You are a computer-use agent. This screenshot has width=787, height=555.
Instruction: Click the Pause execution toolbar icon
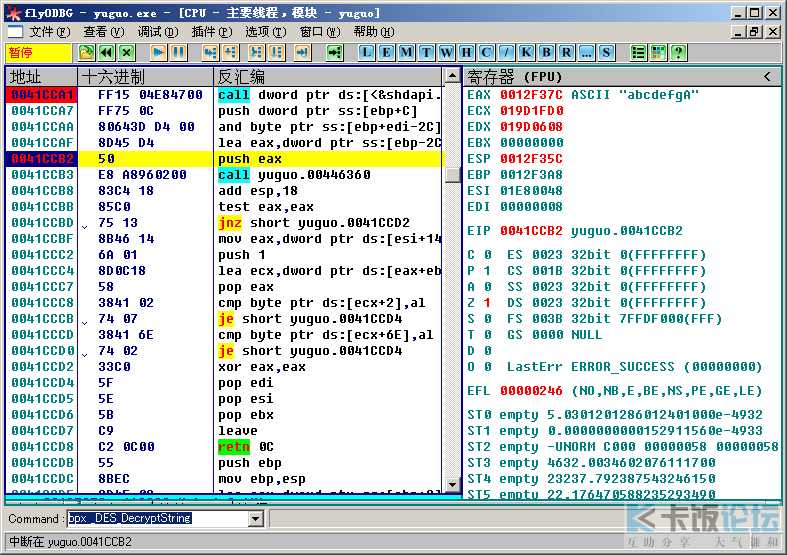tap(178, 52)
